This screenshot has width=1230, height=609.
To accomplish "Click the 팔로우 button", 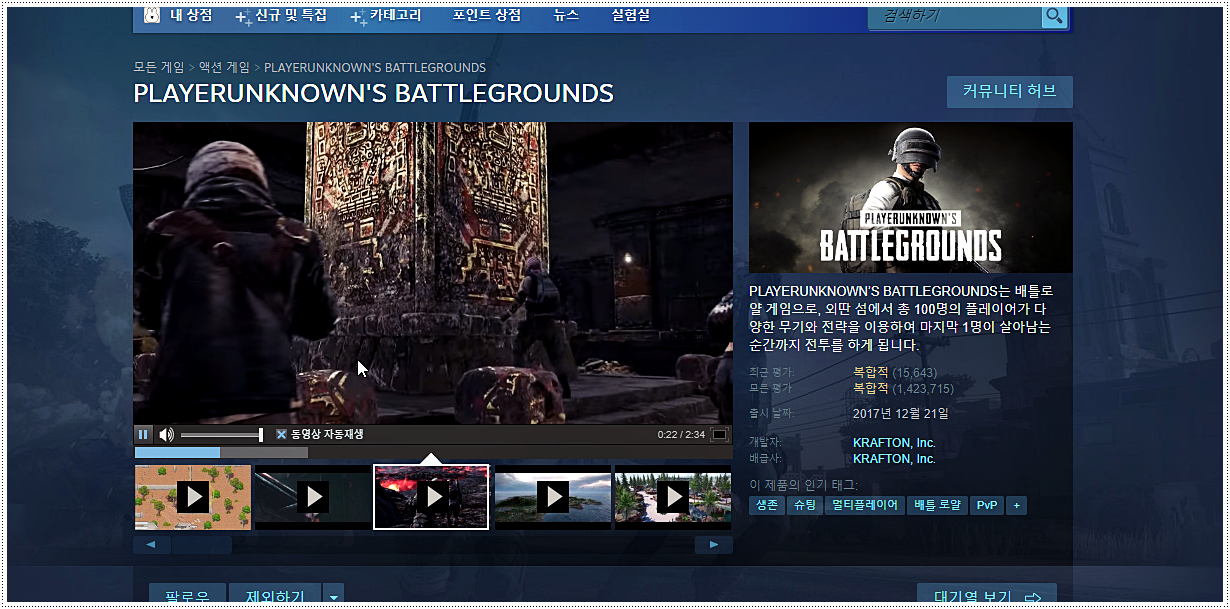I will [x=188, y=595].
